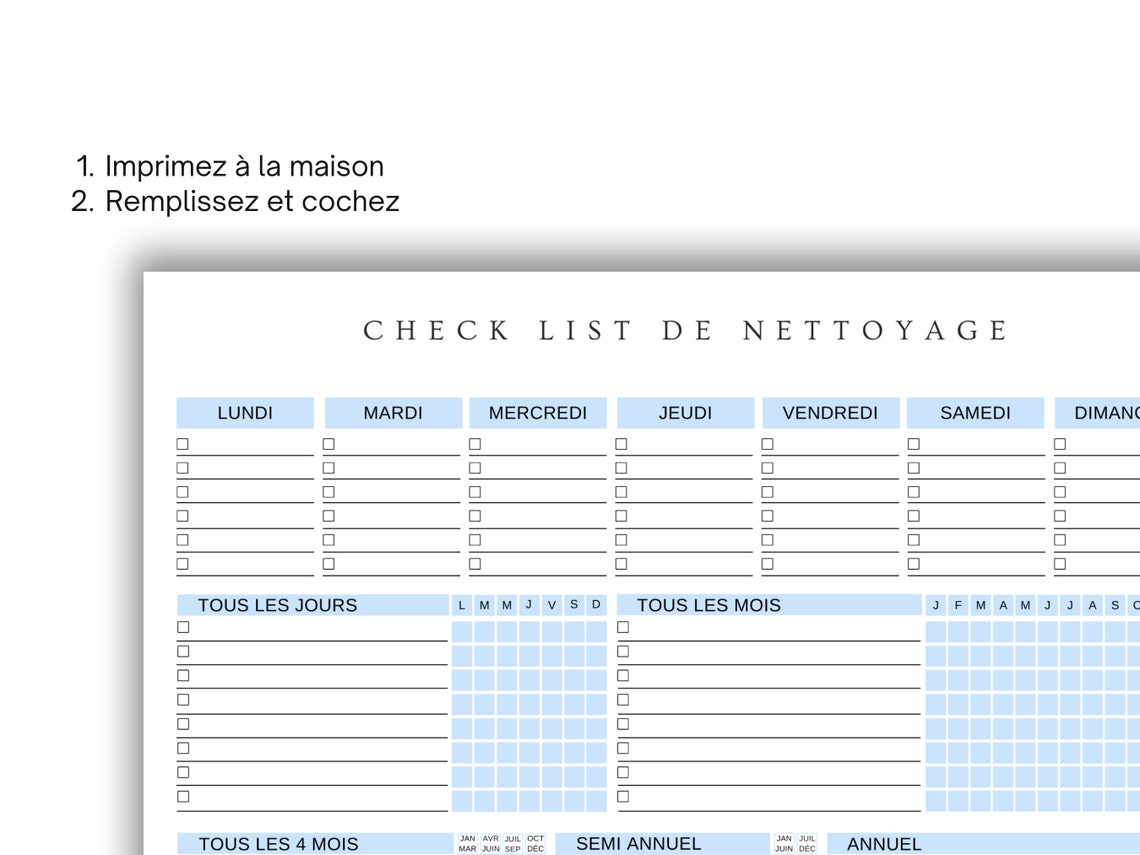Screen dimensions: 1140x855
Task: Click the VENDREDI header band
Action: 830,412
